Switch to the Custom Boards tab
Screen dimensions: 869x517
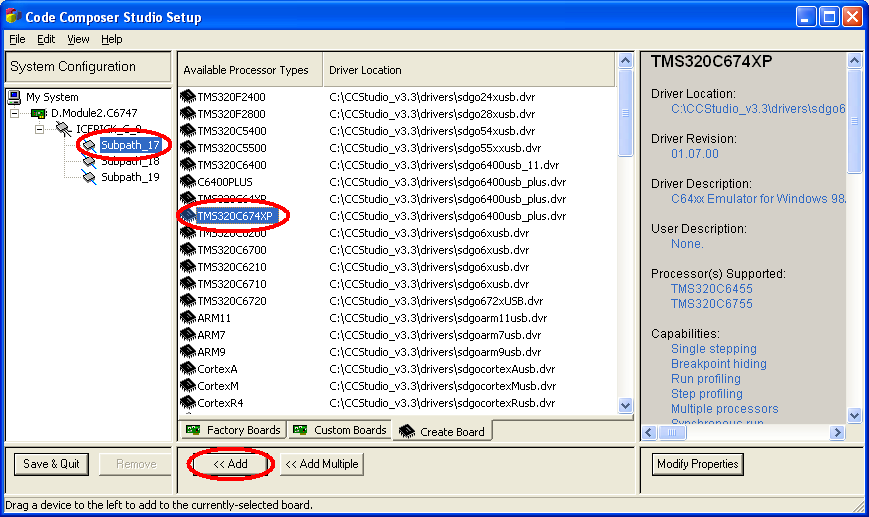[340, 430]
